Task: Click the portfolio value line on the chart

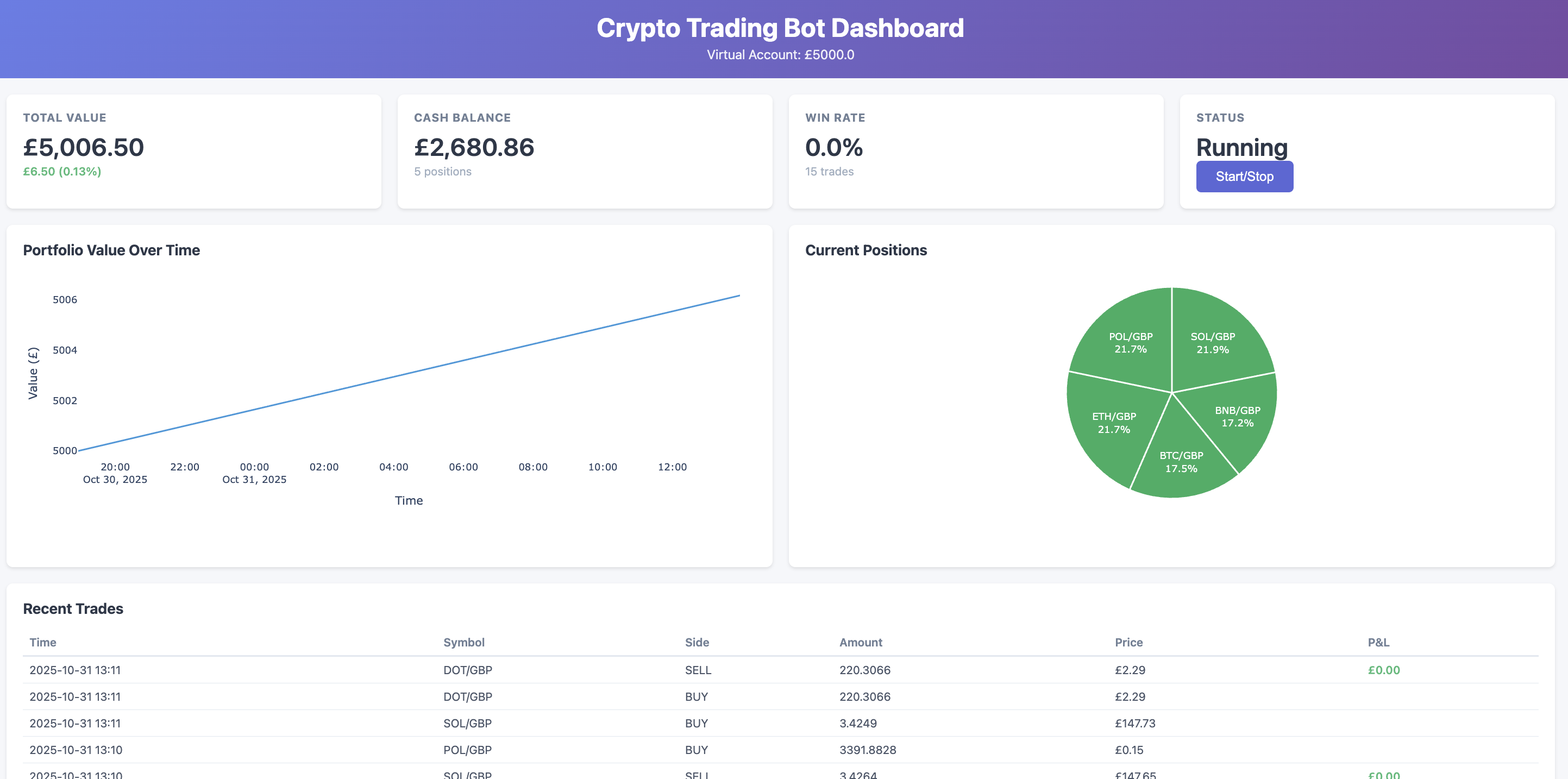Action: 408,374
